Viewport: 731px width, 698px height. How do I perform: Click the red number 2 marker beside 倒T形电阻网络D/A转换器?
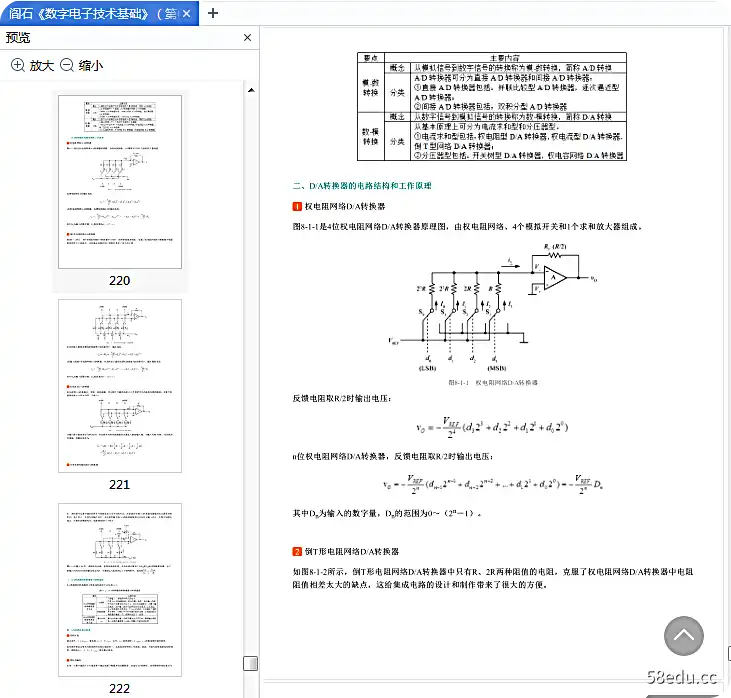[297, 552]
